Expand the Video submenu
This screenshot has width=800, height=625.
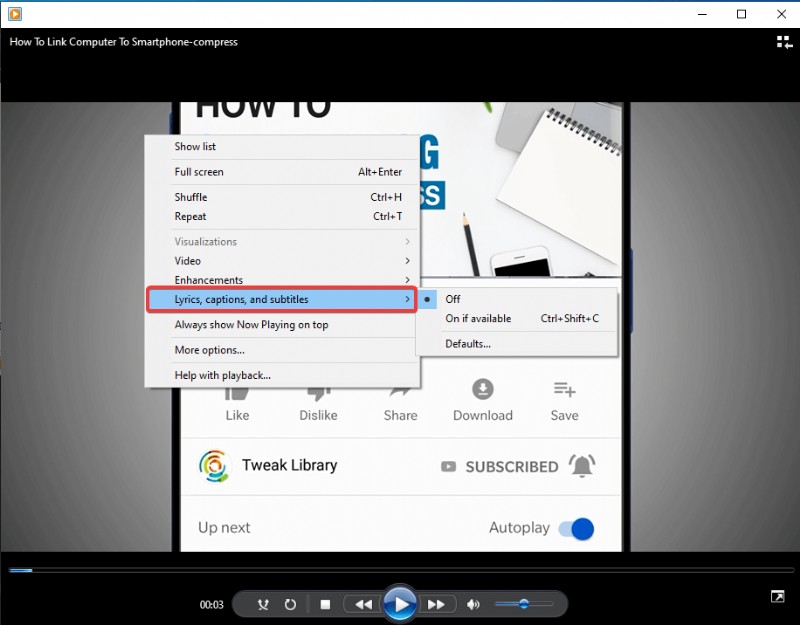tap(190, 260)
